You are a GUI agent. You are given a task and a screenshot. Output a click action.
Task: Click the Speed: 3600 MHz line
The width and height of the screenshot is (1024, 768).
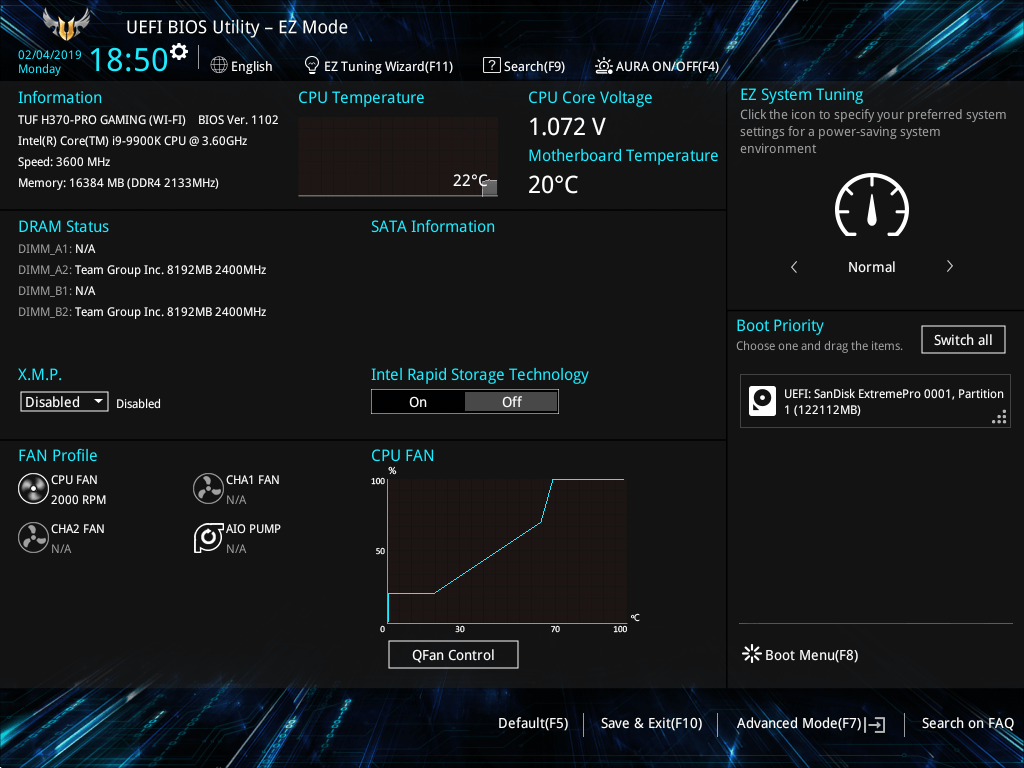tap(64, 162)
